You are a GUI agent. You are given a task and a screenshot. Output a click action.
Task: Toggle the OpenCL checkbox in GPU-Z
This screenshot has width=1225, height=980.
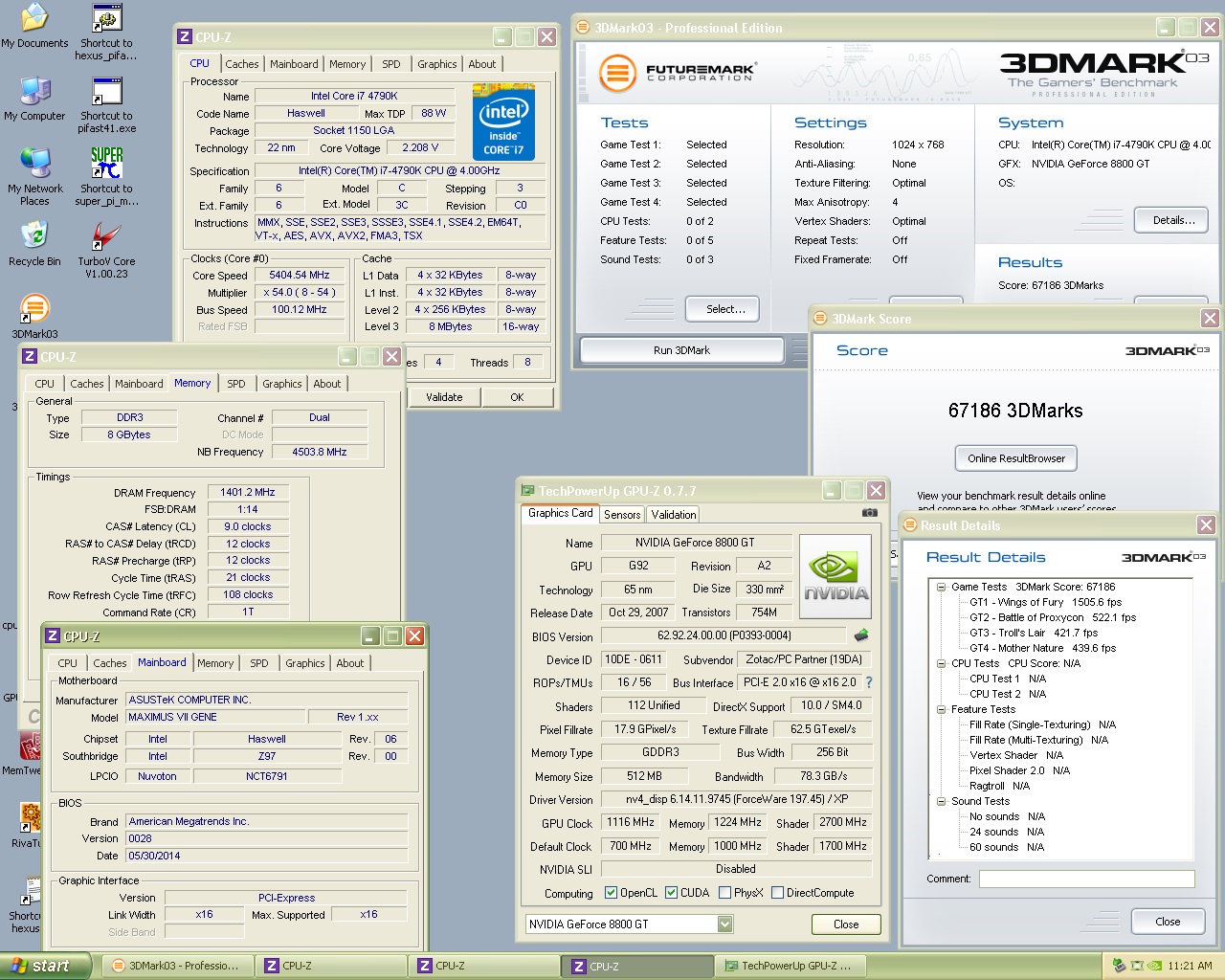tap(611, 893)
